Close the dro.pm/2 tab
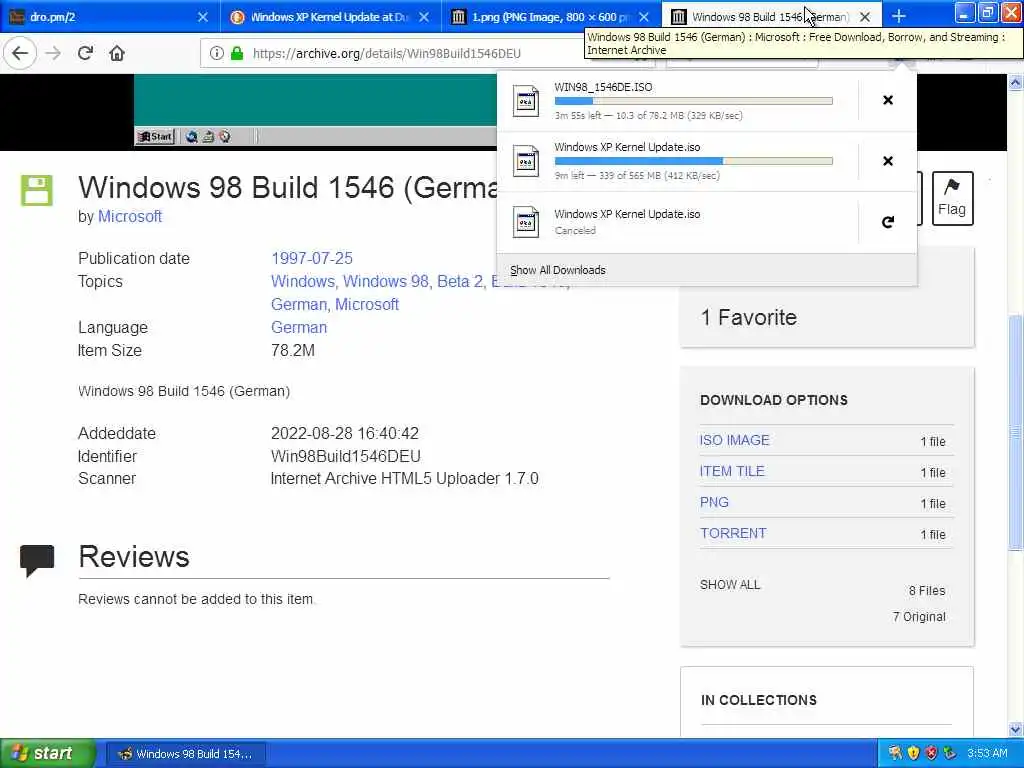Screen dimensions: 1024x768 (203, 17)
